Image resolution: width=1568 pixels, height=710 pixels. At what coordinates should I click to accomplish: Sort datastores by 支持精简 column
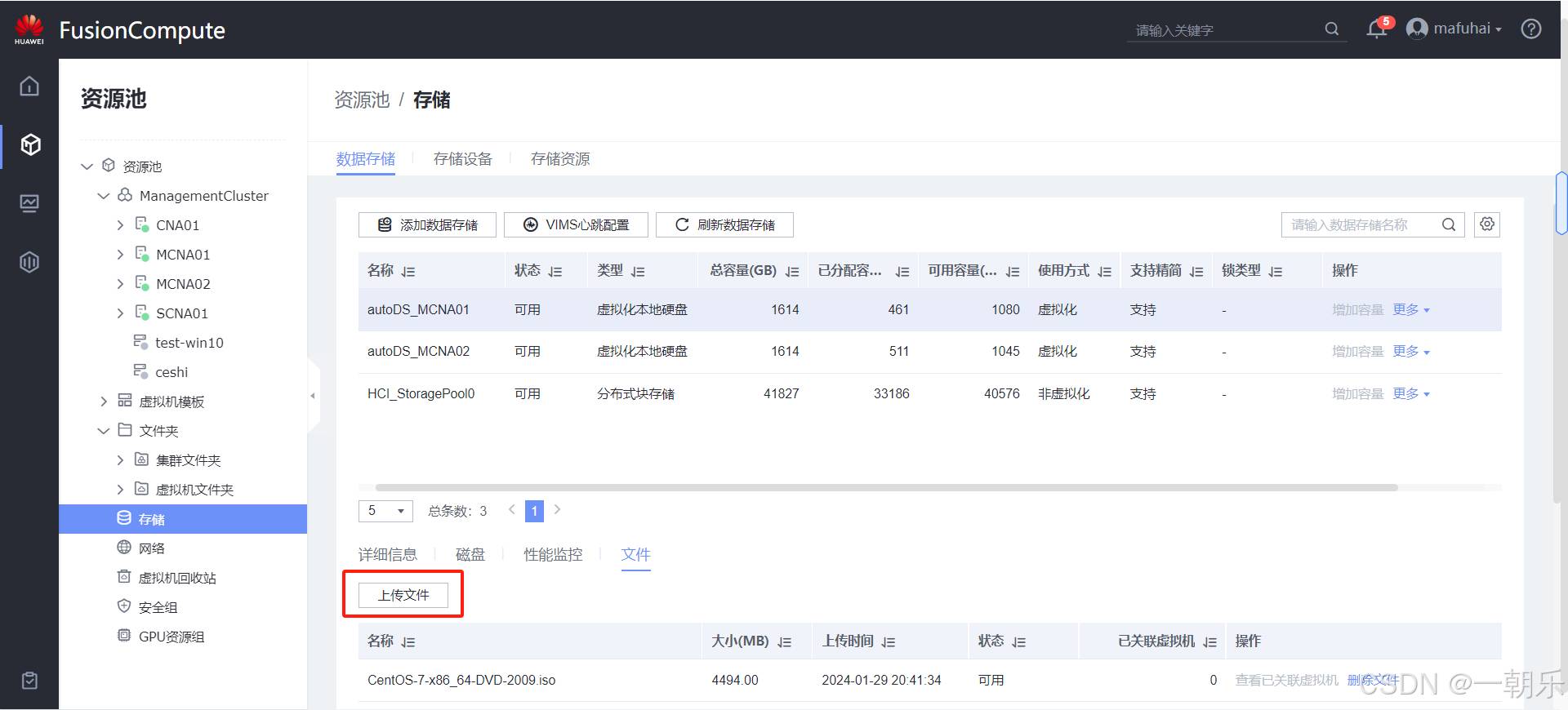[1196, 272]
